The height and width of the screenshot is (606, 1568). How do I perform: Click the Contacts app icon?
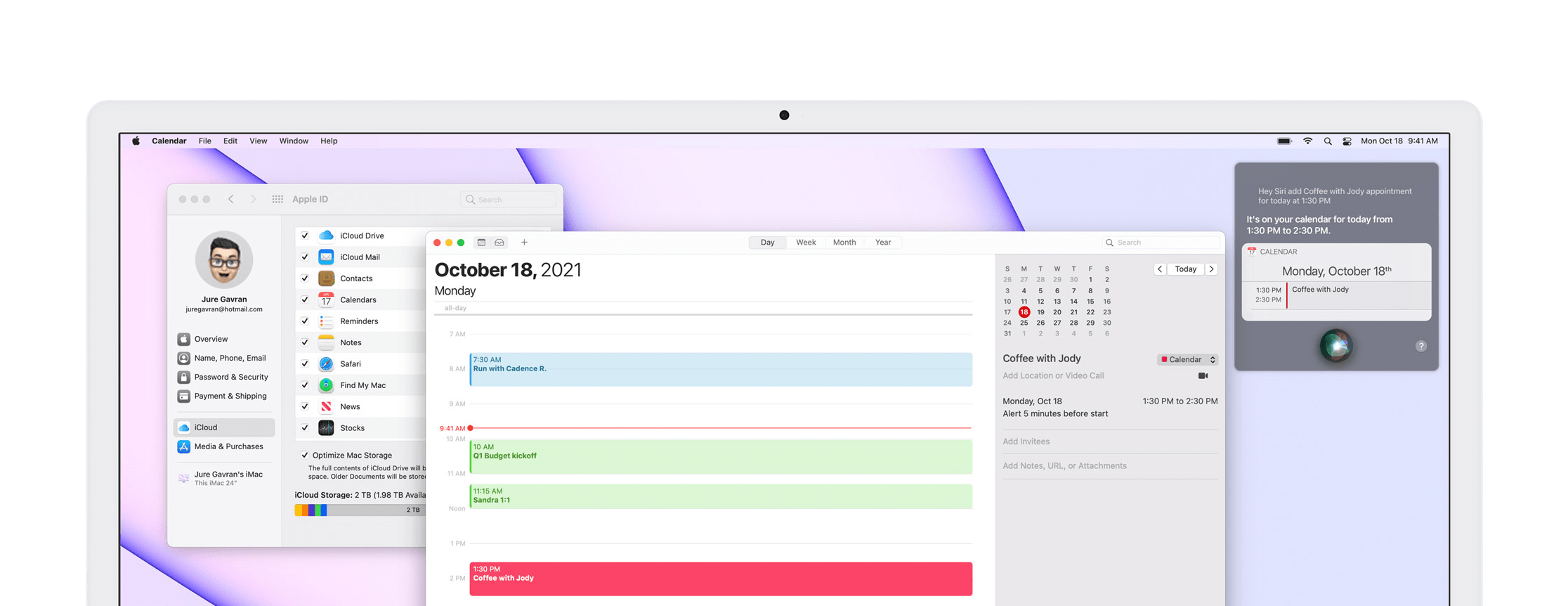click(326, 278)
